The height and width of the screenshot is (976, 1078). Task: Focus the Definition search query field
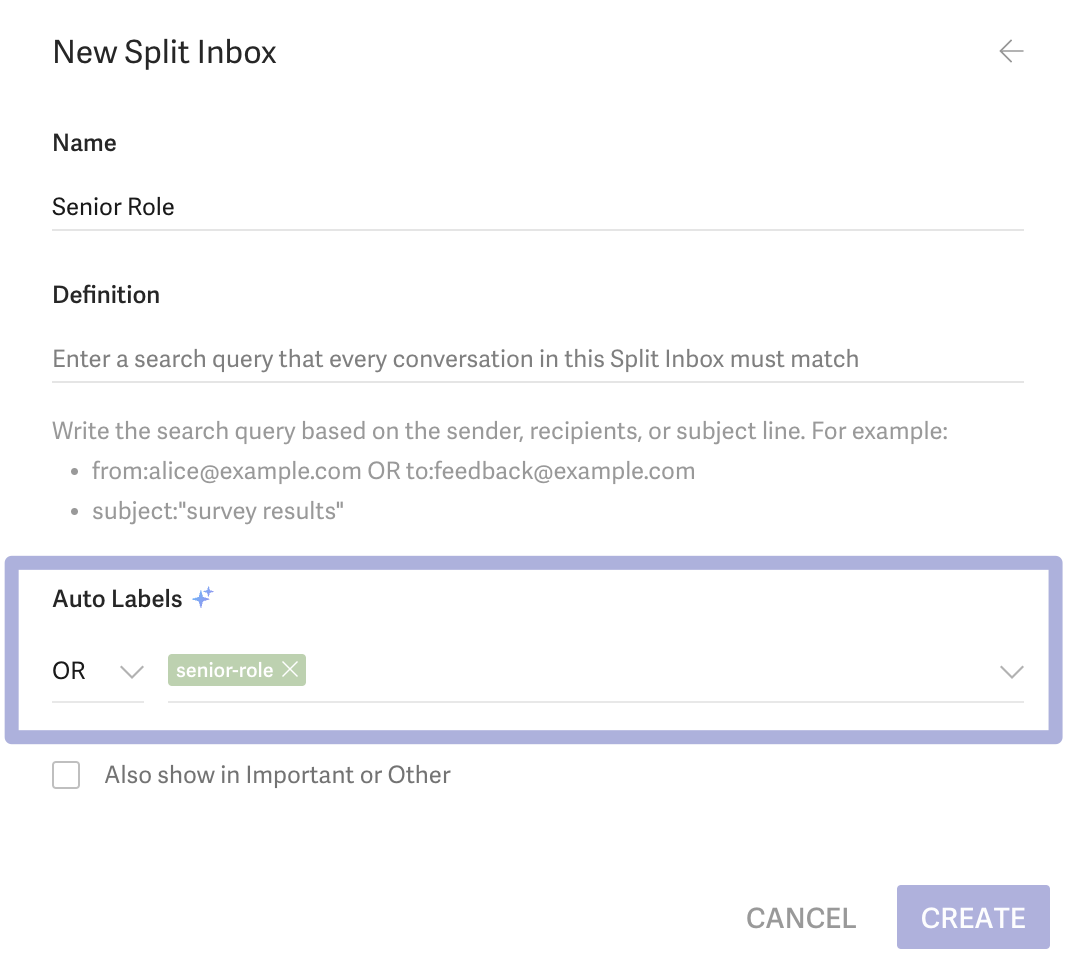coord(538,359)
